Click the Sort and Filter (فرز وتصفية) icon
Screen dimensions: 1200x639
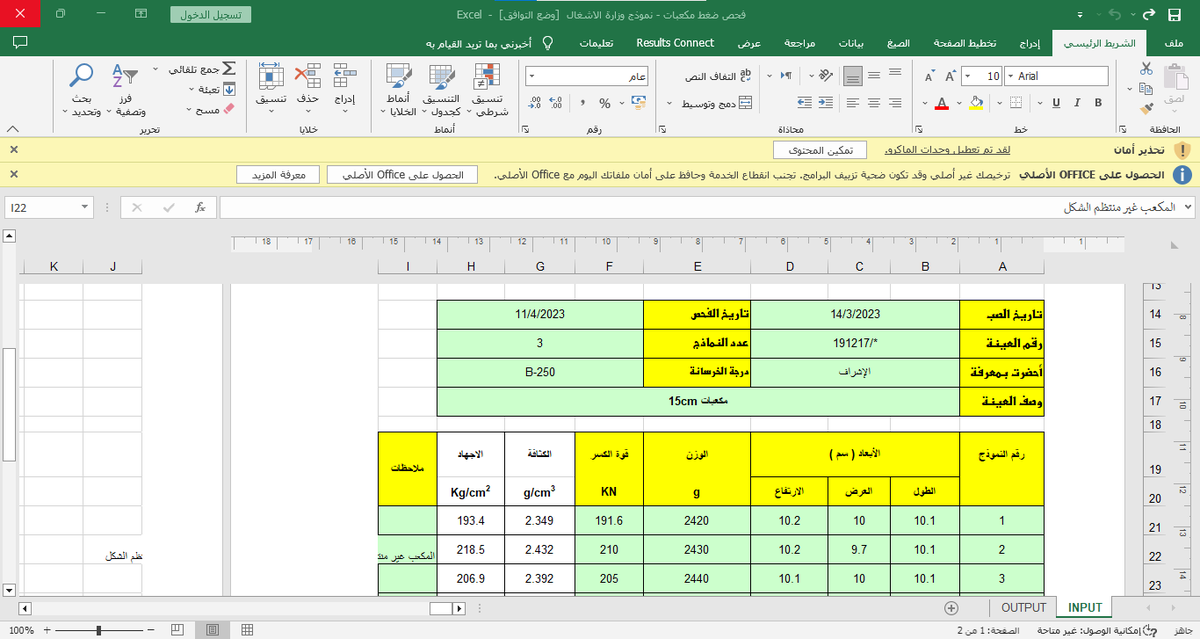124,76
